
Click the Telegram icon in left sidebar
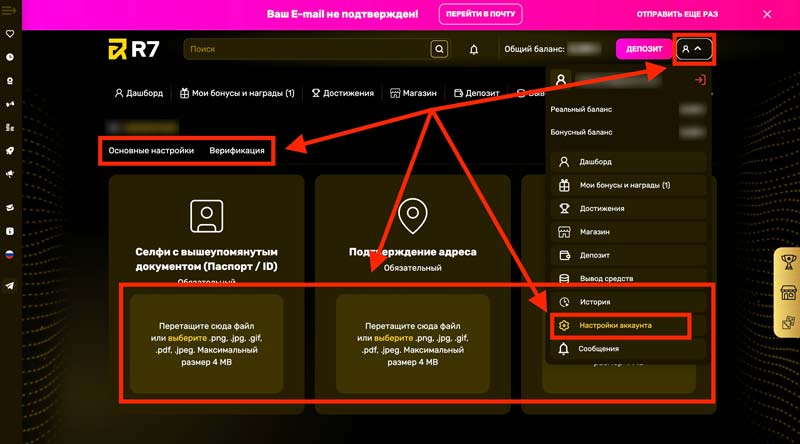coord(10,286)
